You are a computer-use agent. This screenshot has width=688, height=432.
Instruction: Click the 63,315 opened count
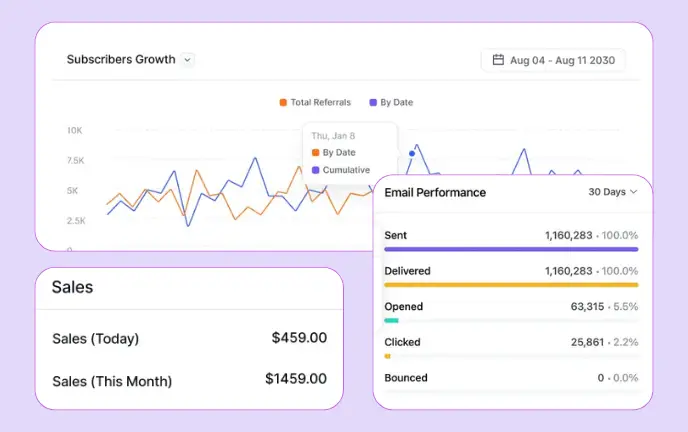587,307
